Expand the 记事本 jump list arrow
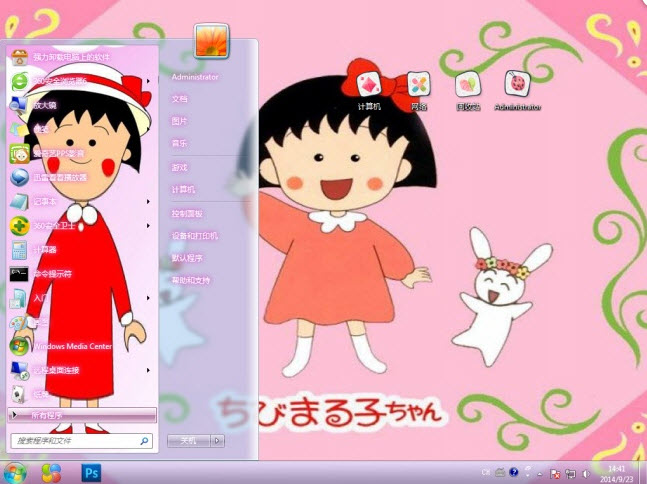647x484 pixels. (x=148, y=202)
